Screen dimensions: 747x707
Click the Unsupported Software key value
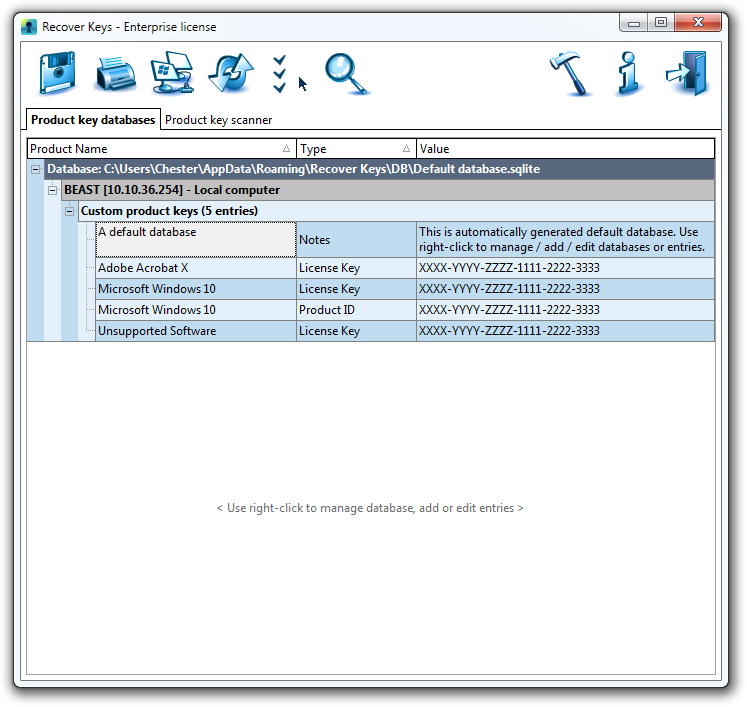[x=565, y=331]
